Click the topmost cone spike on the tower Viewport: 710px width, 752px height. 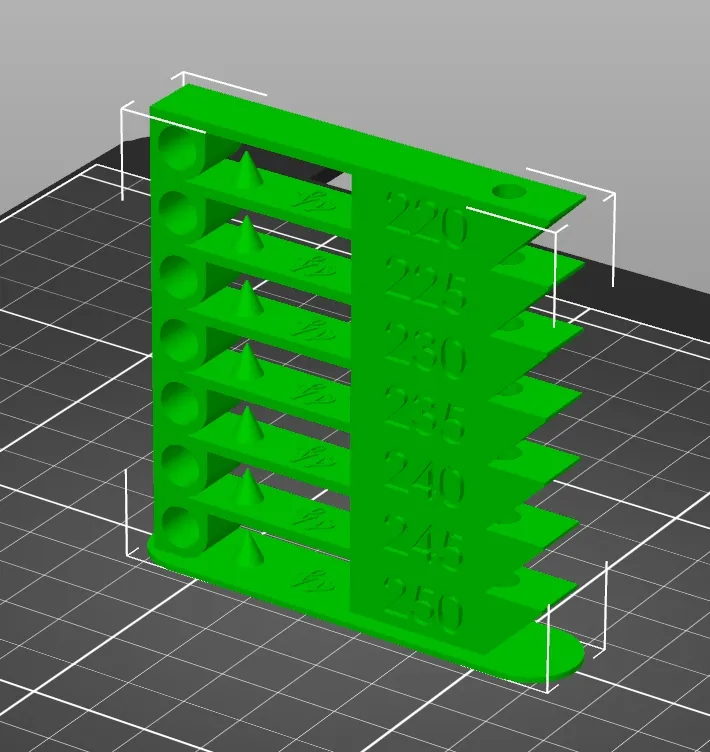(249, 169)
